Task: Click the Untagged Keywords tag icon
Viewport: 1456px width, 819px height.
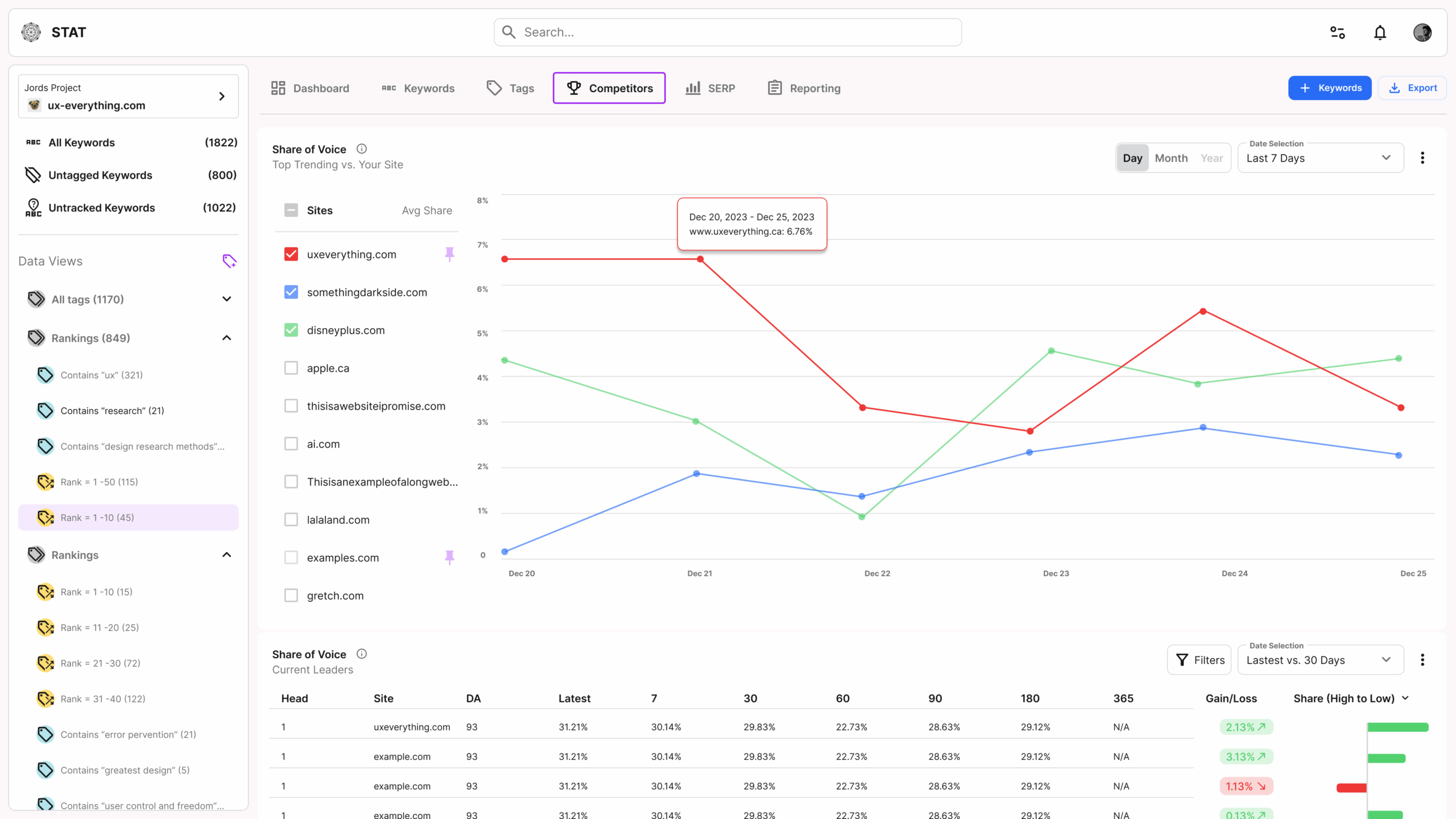Action: pos(34,175)
